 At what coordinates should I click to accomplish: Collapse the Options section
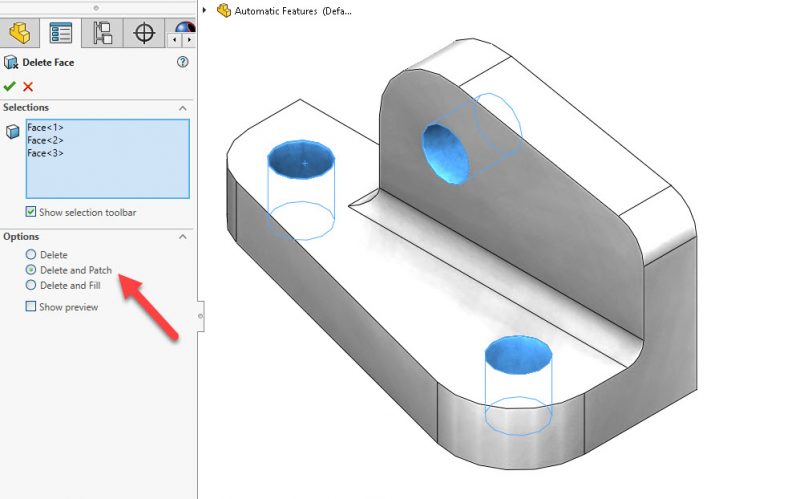(183, 236)
